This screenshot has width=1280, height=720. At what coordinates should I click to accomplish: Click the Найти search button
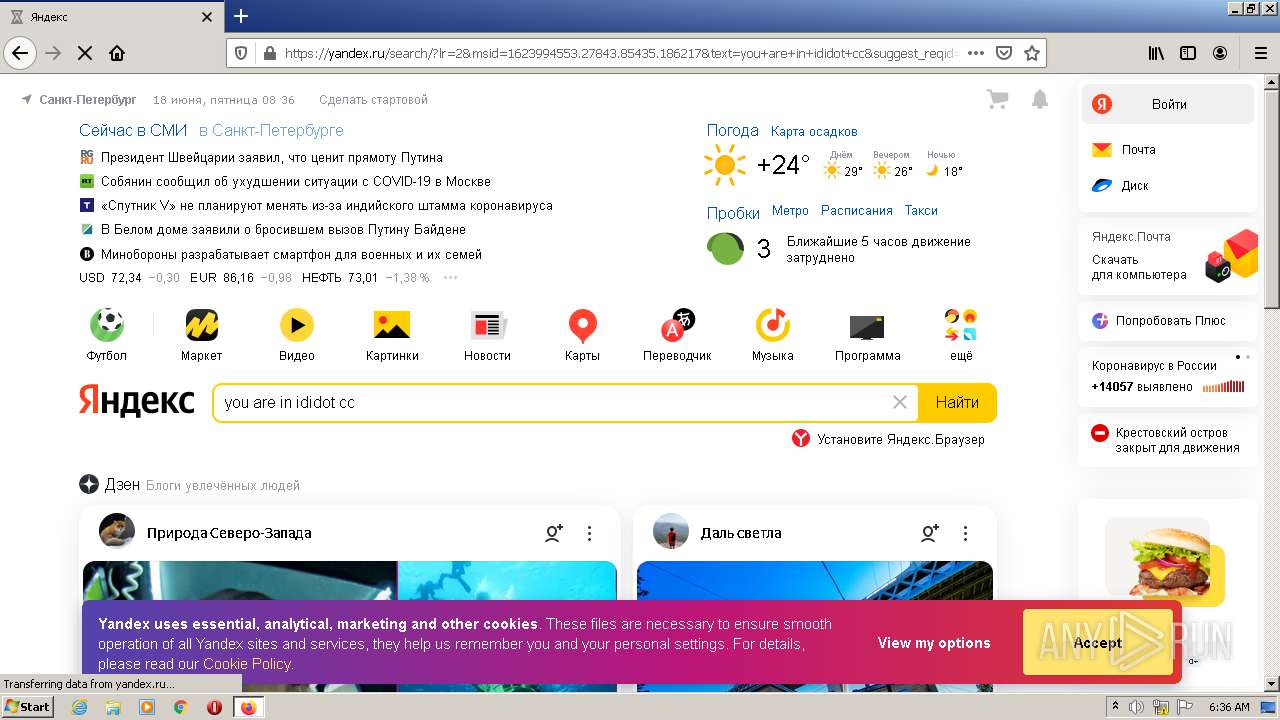tap(957, 402)
